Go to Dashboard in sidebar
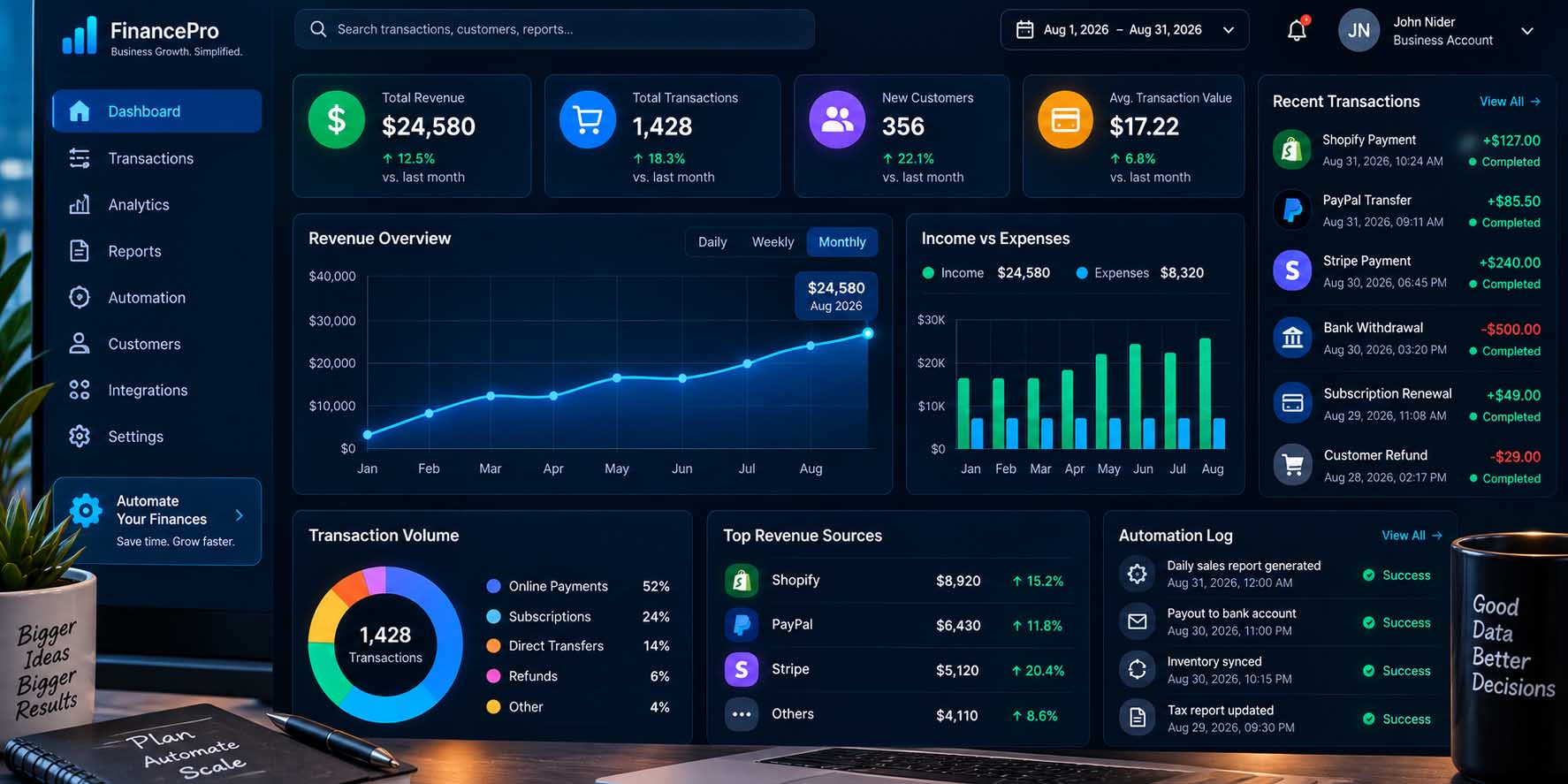Image resolution: width=1568 pixels, height=784 pixels. coord(157,111)
